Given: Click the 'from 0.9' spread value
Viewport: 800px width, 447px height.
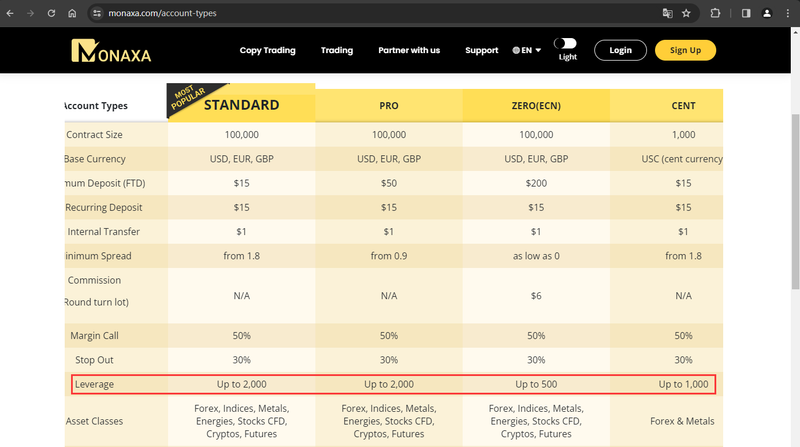Looking at the screenshot, I should coord(389,256).
